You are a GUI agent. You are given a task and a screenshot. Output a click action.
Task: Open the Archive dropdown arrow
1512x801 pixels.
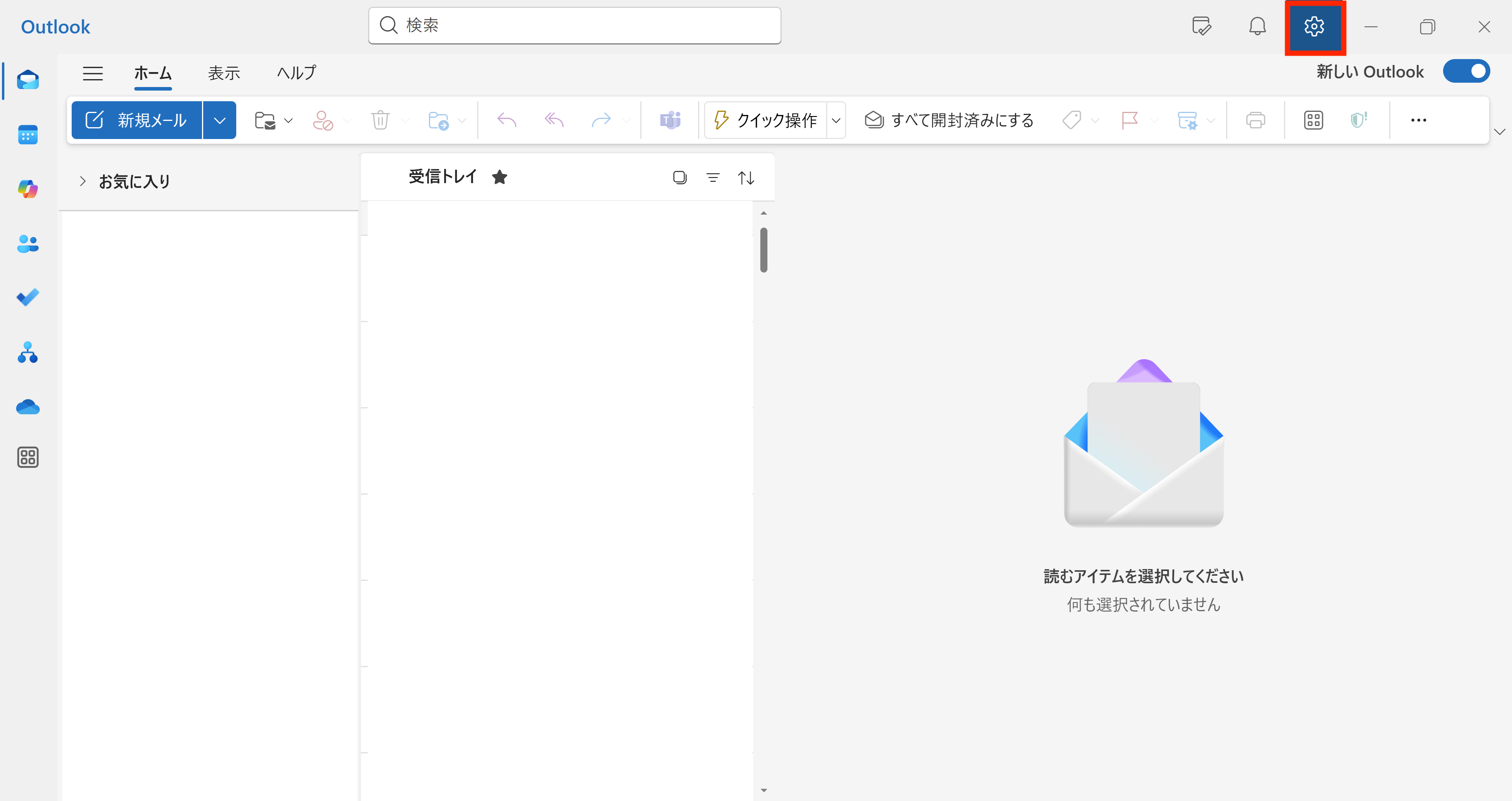click(x=288, y=121)
